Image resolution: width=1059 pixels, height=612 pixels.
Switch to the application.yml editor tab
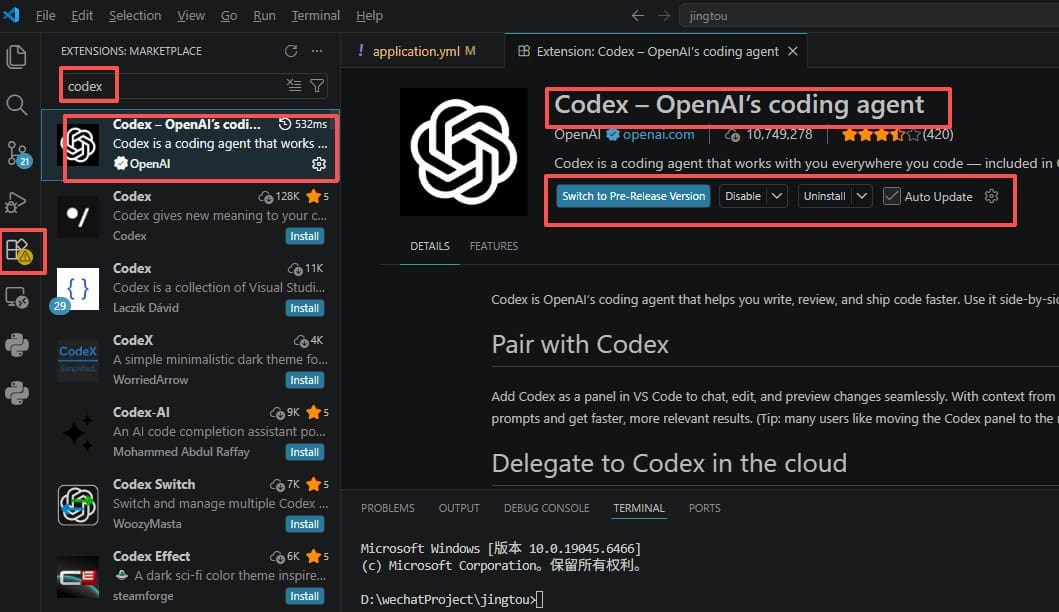[423, 51]
